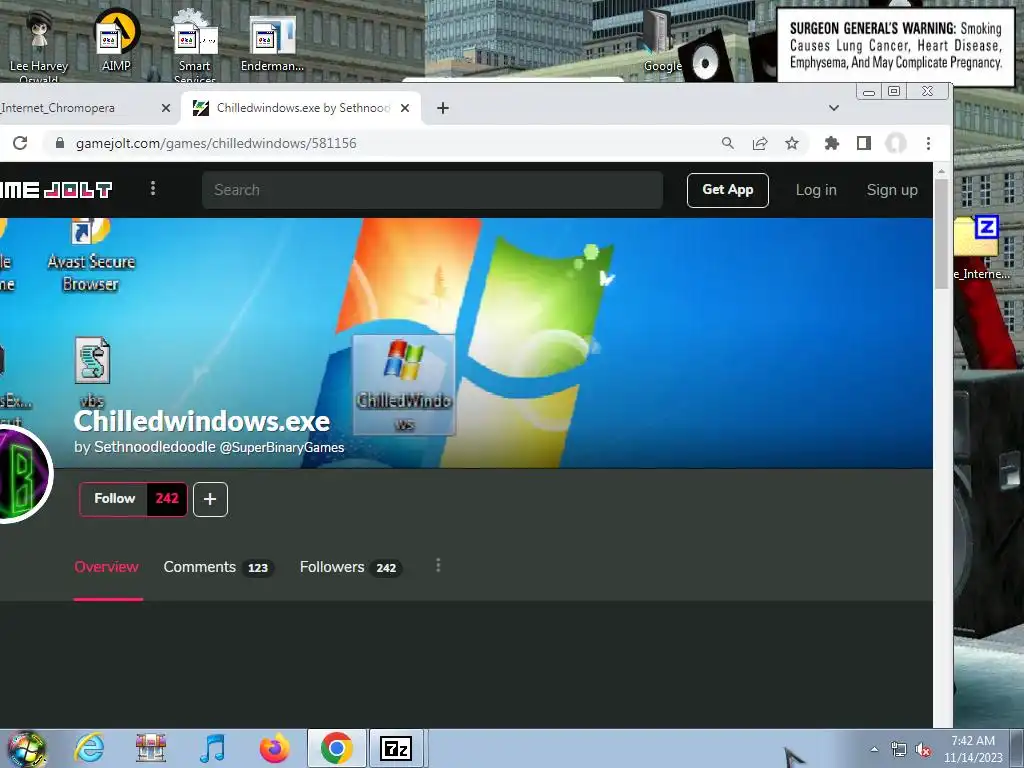Reload the page in the Chrome toolbar

[x=20, y=143]
